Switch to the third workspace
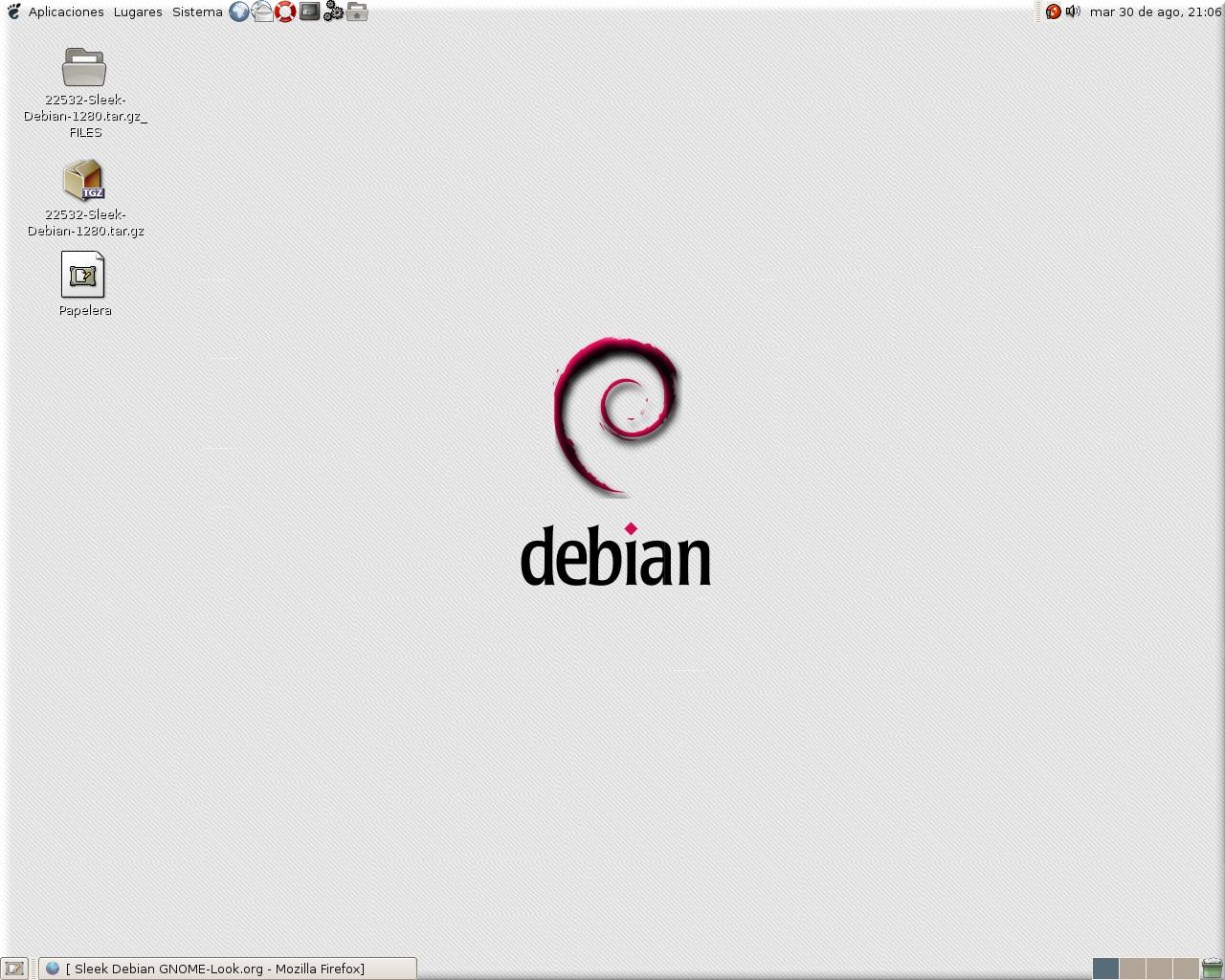 tap(1159, 969)
